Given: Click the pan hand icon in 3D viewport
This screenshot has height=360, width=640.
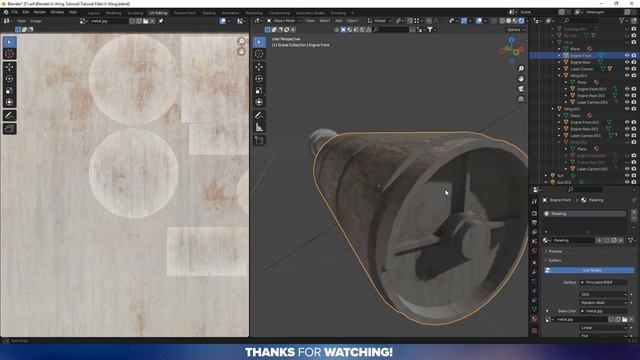Looking at the screenshot, I should coord(521,79).
